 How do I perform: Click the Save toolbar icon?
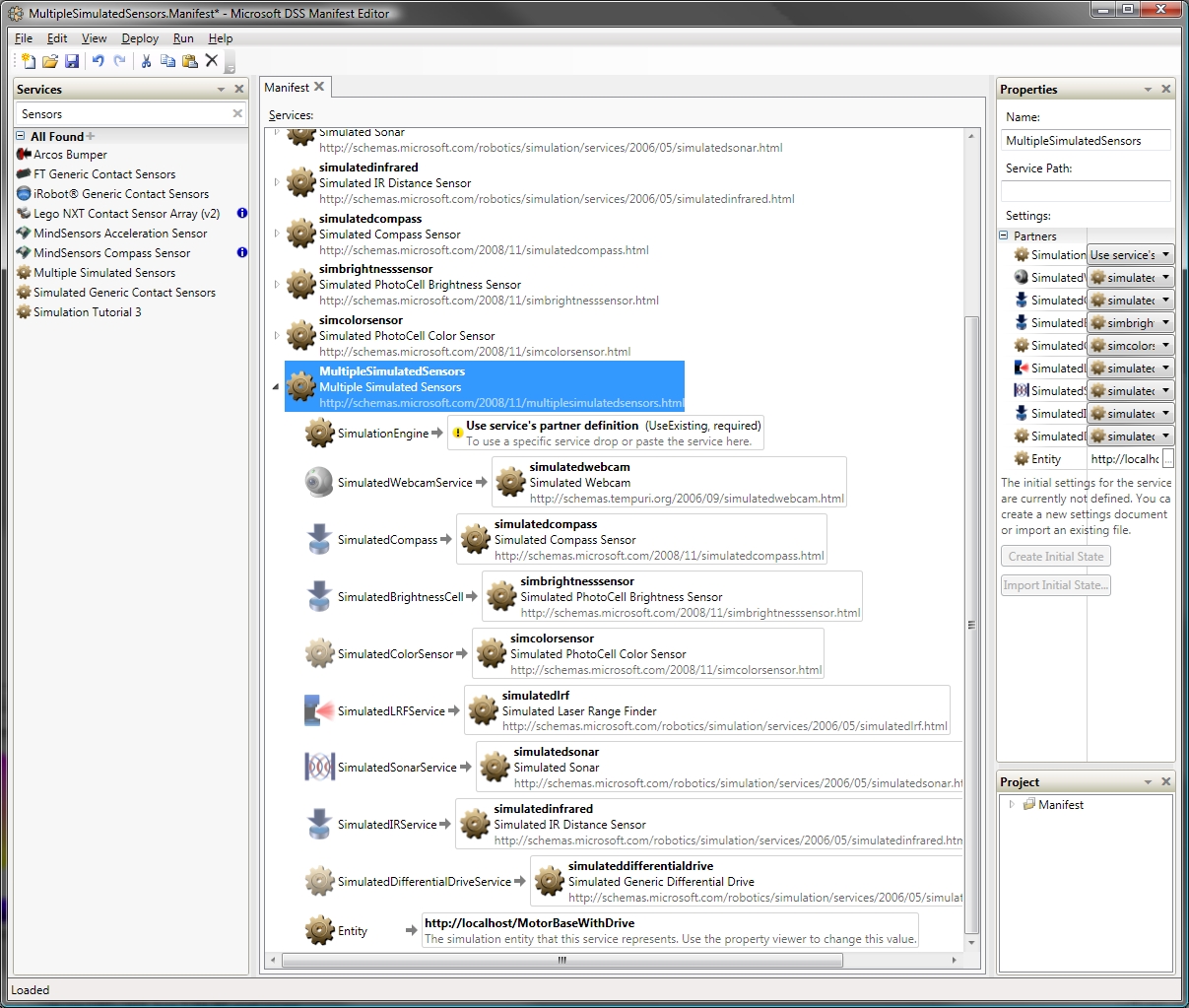[x=72, y=61]
